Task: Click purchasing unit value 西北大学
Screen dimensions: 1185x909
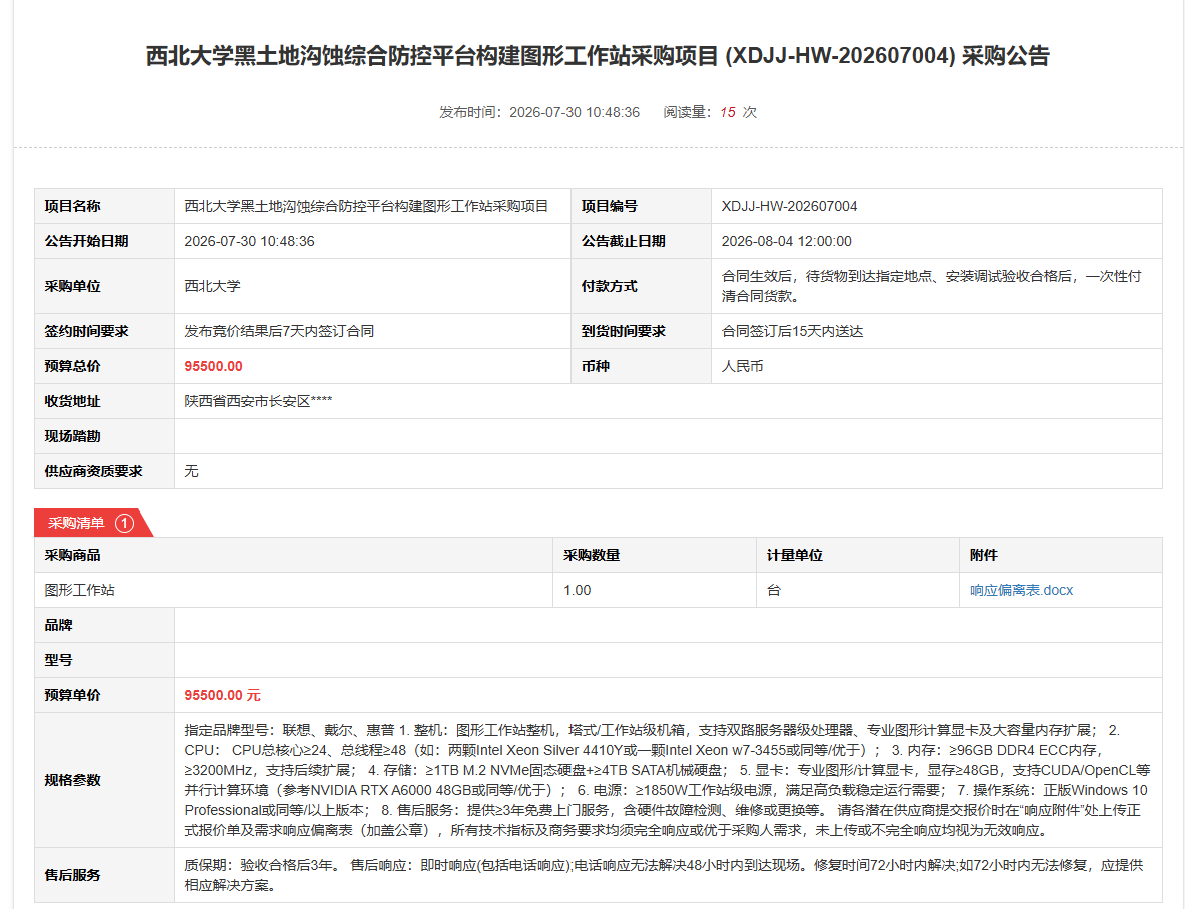Action: pos(212,286)
